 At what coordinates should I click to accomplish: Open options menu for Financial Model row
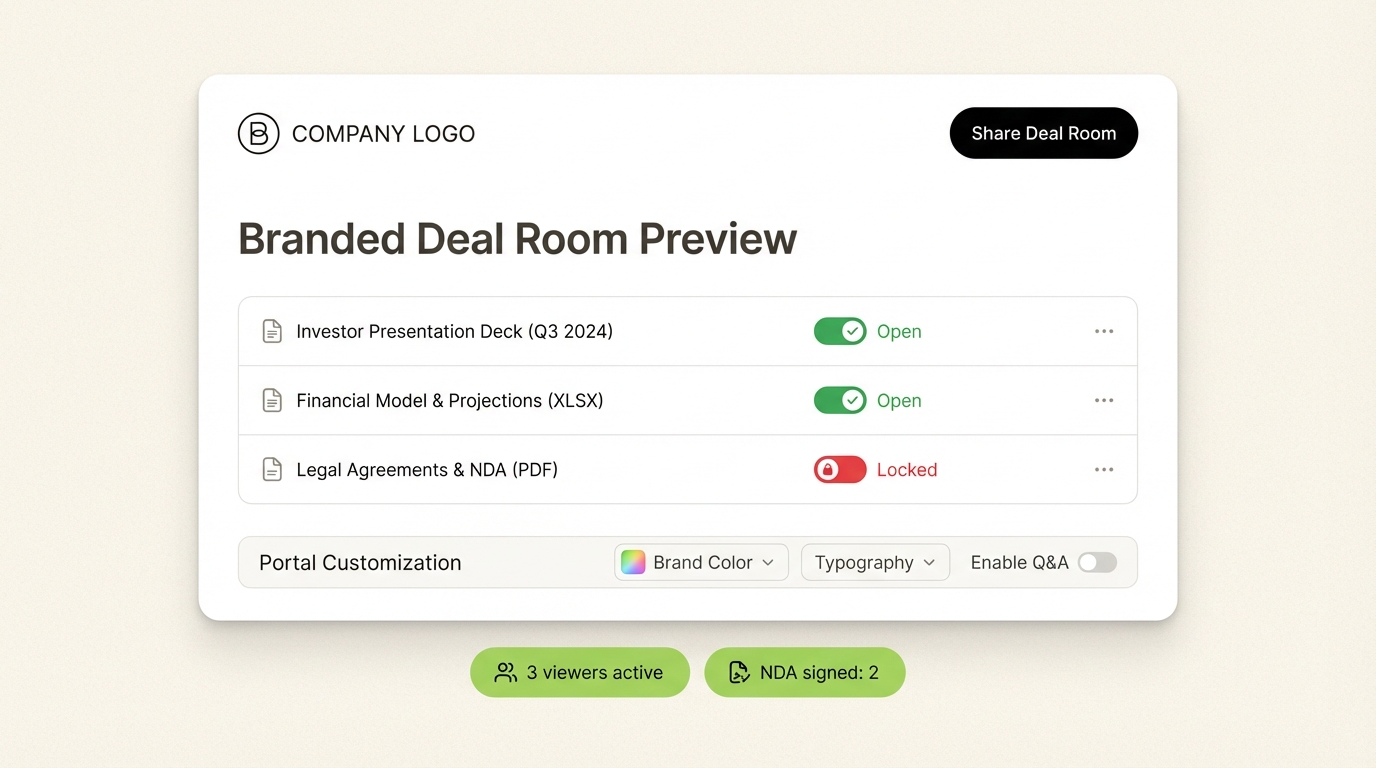pos(1104,400)
